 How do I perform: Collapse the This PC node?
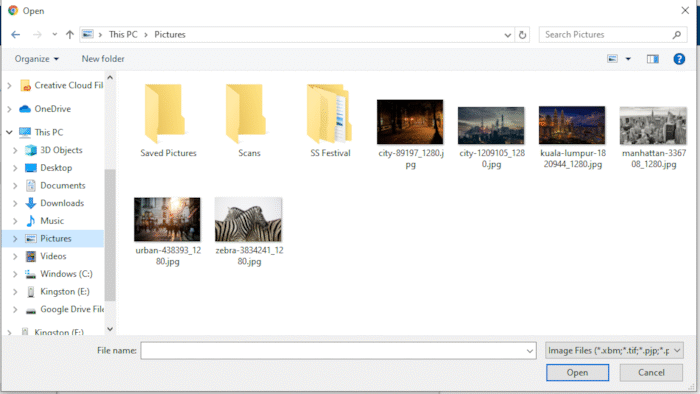pos(9,133)
